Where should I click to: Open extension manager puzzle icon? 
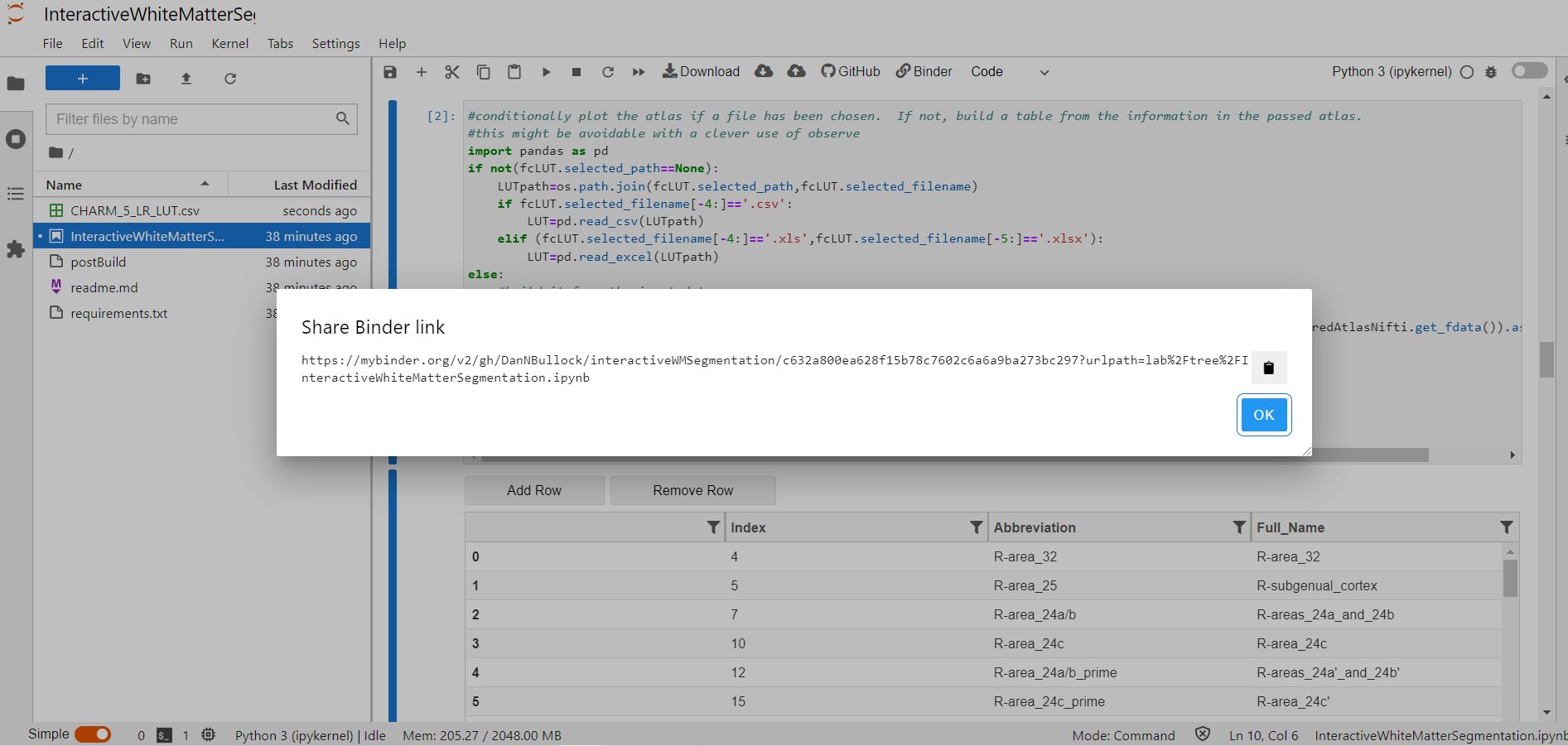[x=16, y=249]
